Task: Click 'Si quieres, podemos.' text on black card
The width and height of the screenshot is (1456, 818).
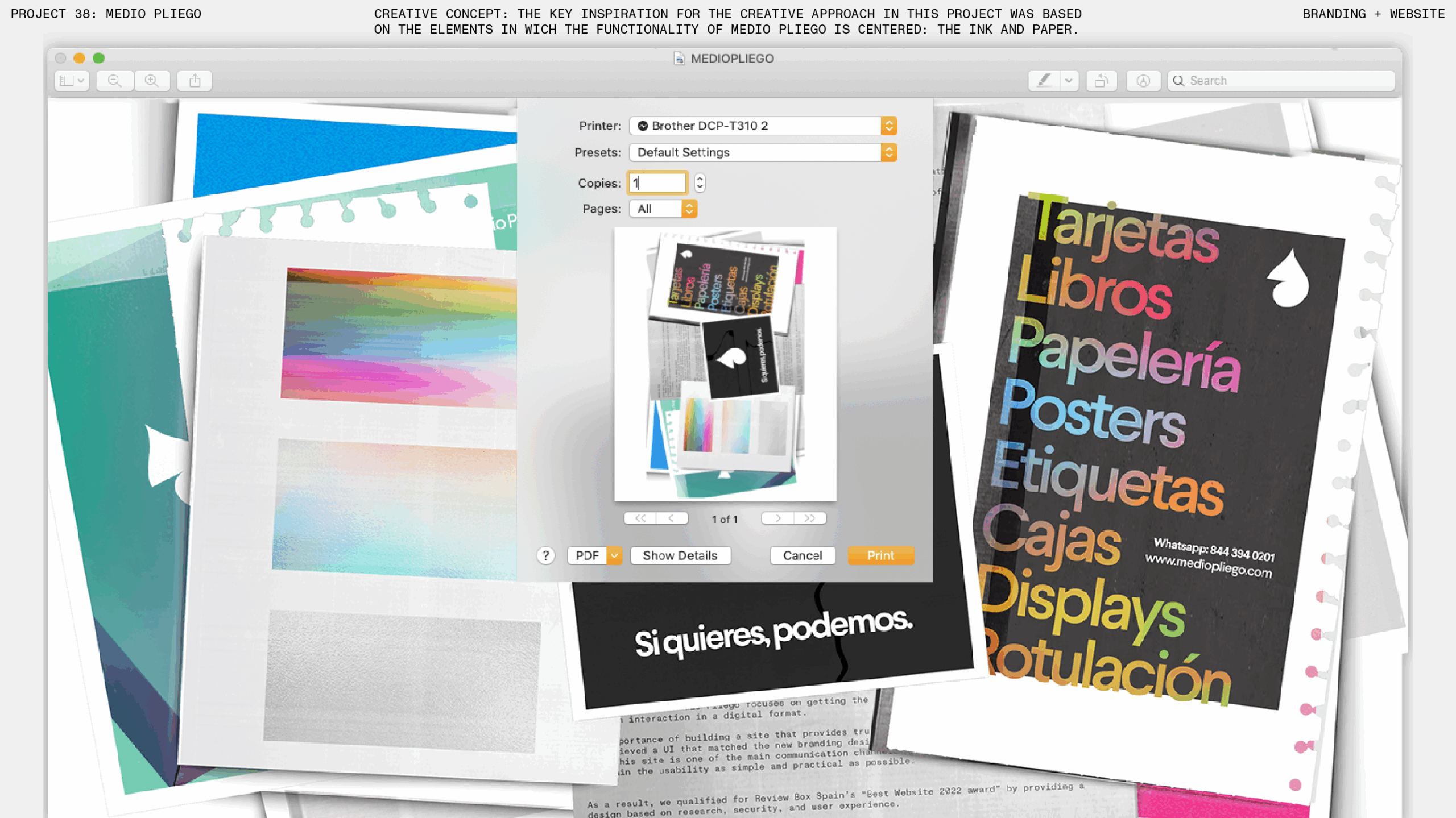Action: click(x=773, y=632)
